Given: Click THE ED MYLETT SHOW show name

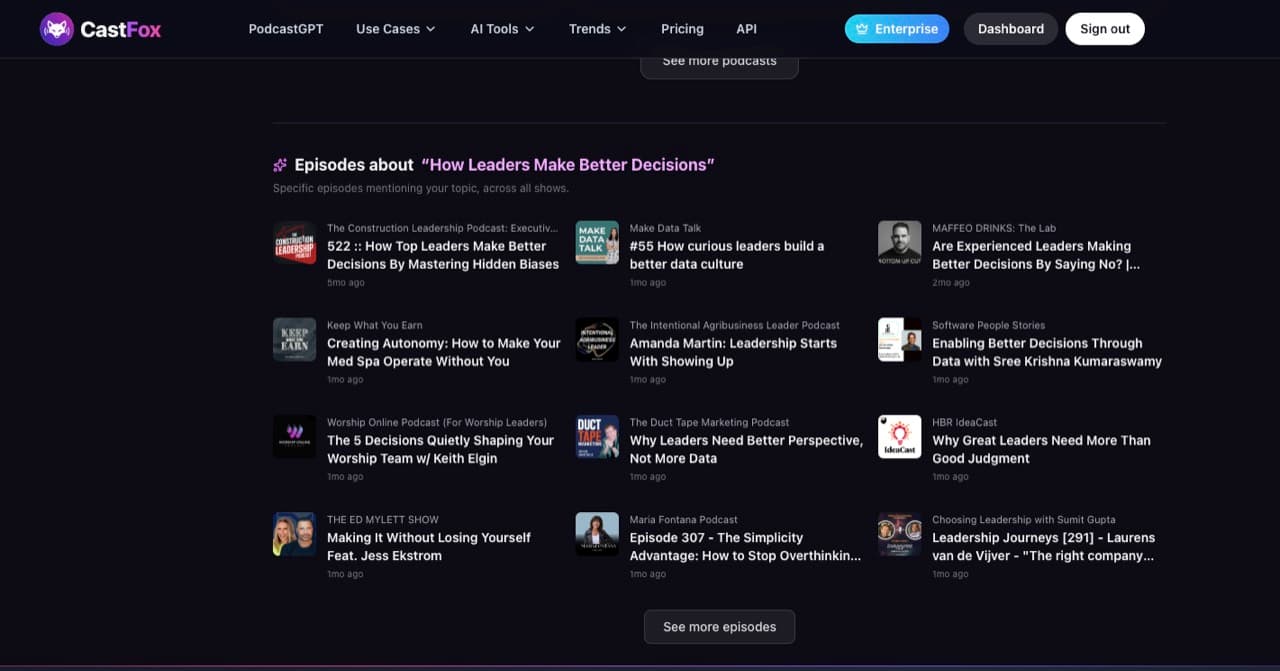Looking at the screenshot, I should pyautogui.click(x=383, y=519).
